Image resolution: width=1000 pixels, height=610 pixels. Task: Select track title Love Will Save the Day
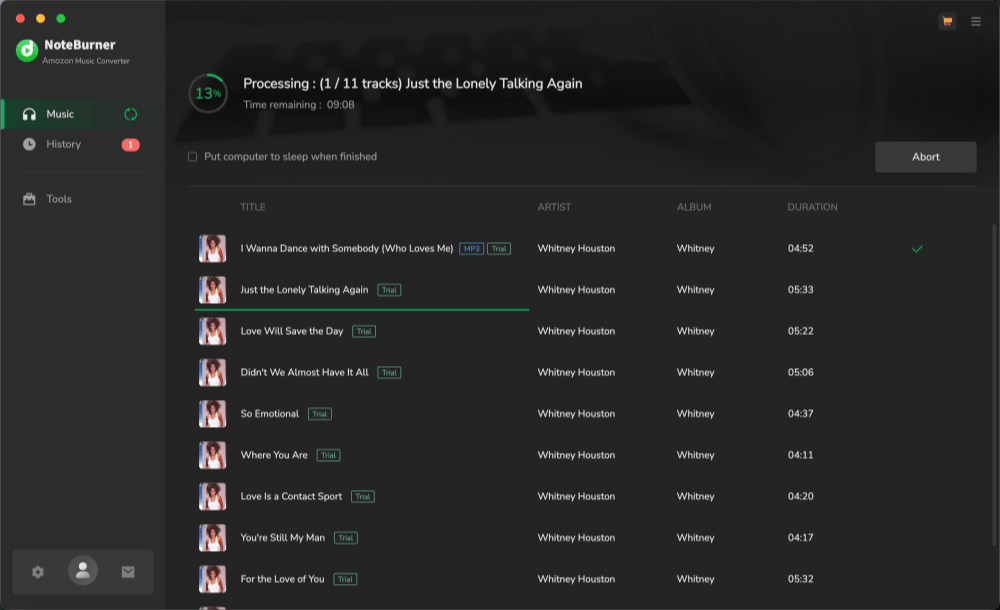pos(291,331)
